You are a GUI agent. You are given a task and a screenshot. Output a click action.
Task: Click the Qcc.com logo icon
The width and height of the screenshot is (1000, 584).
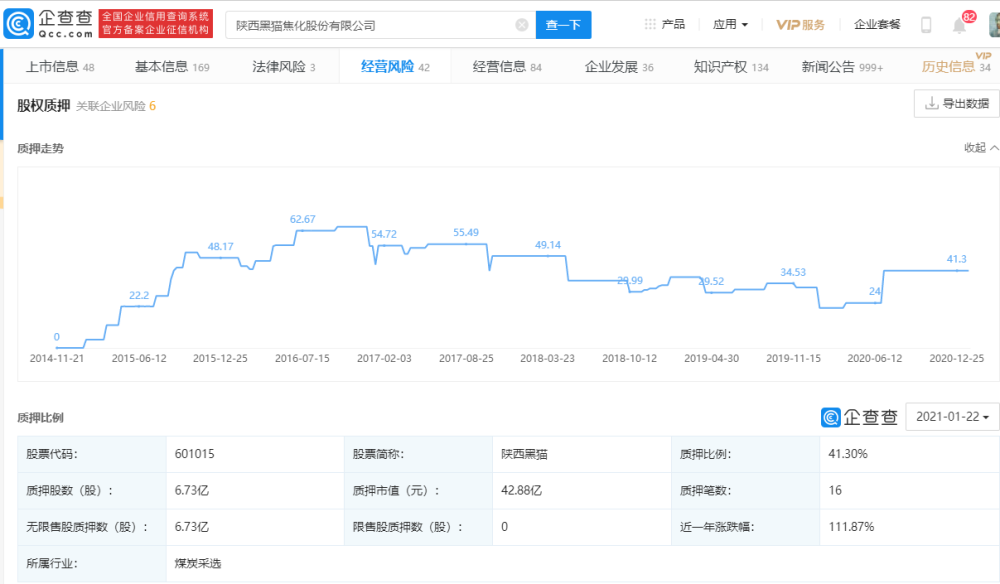[x=18, y=24]
